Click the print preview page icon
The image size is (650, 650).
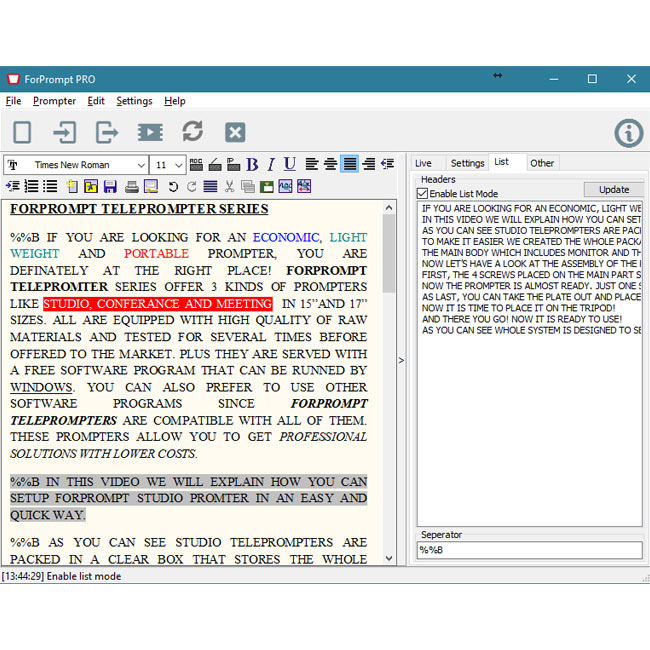click(151, 187)
